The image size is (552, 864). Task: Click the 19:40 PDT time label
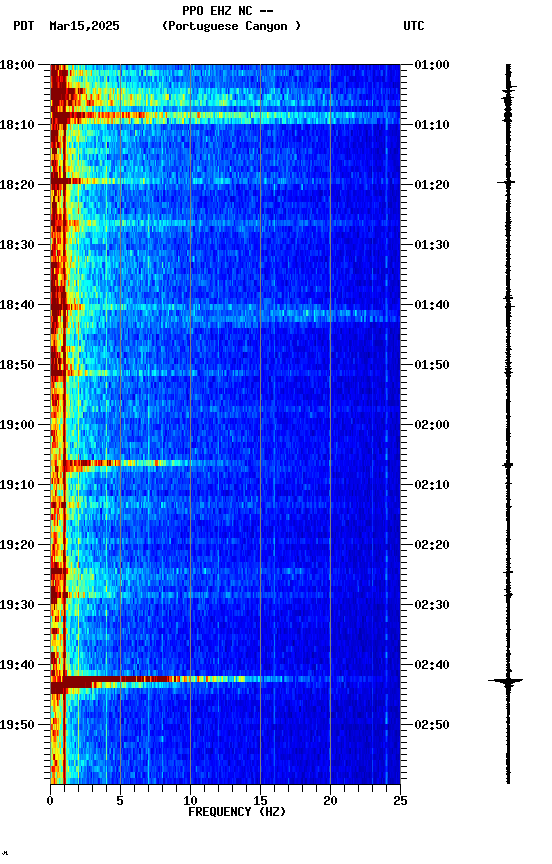tap(17, 665)
